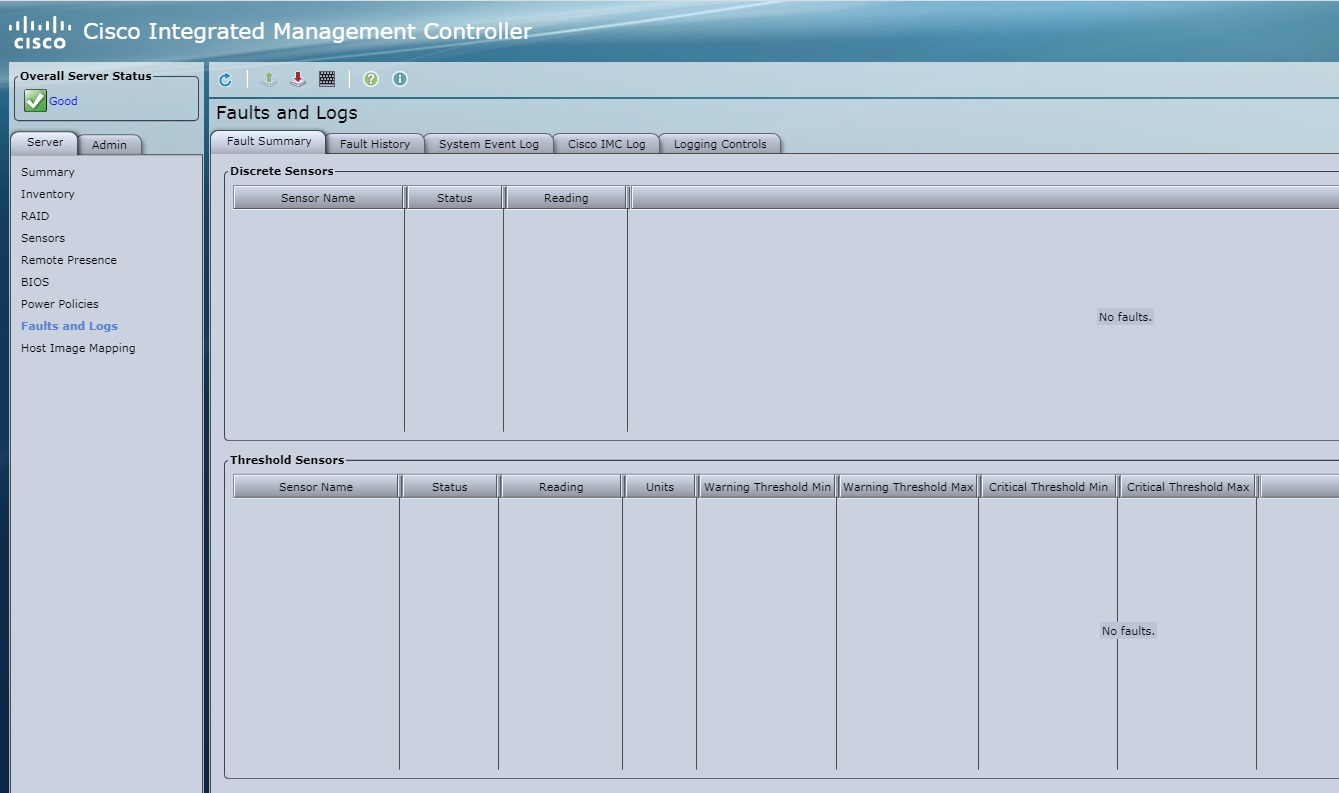Click the Units column header
This screenshot has height=793, width=1339.
click(660, 487)
